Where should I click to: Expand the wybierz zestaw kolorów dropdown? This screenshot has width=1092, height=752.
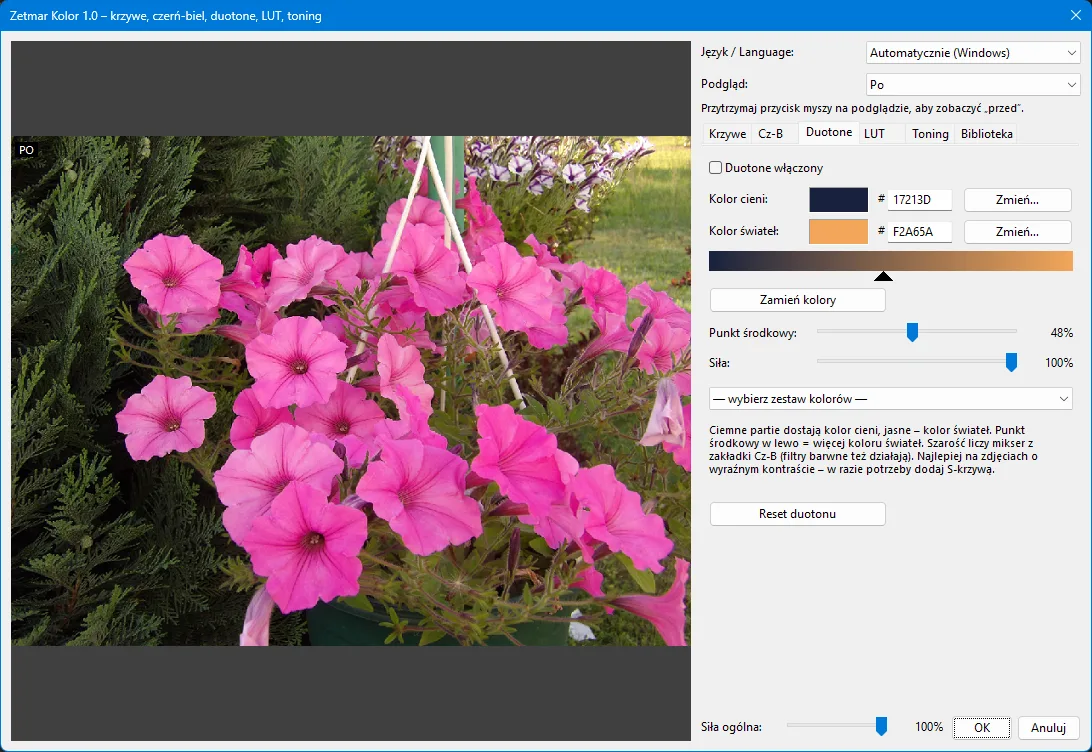[891, 399]
